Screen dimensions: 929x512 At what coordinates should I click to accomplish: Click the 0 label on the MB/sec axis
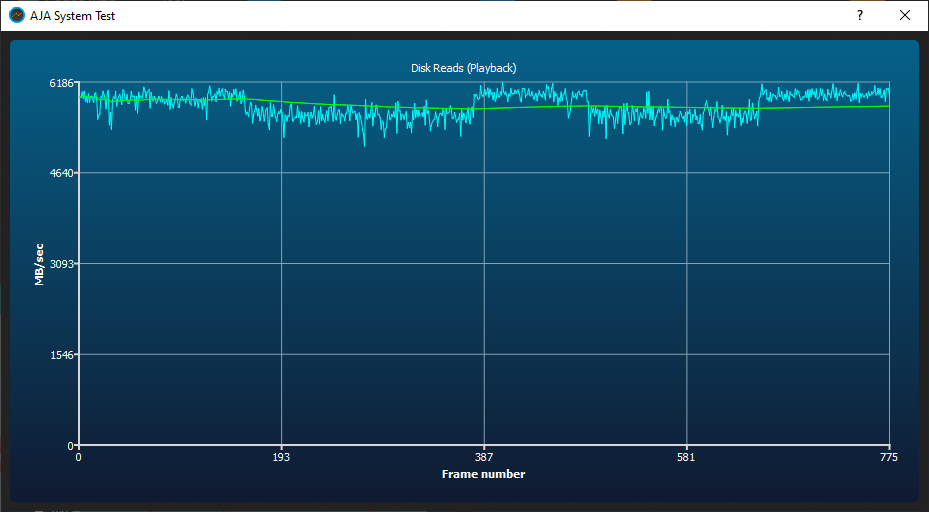coord(71,445)
